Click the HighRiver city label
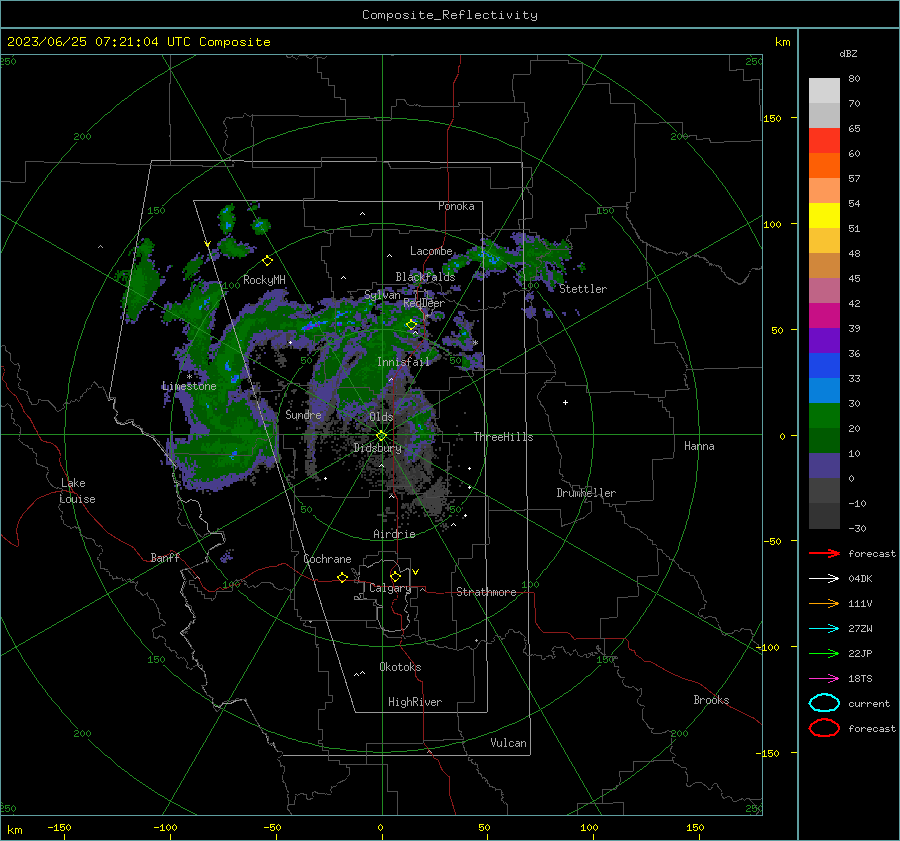Image resolution: width=900 pixels, height=841 pixels. pos(415,702)
